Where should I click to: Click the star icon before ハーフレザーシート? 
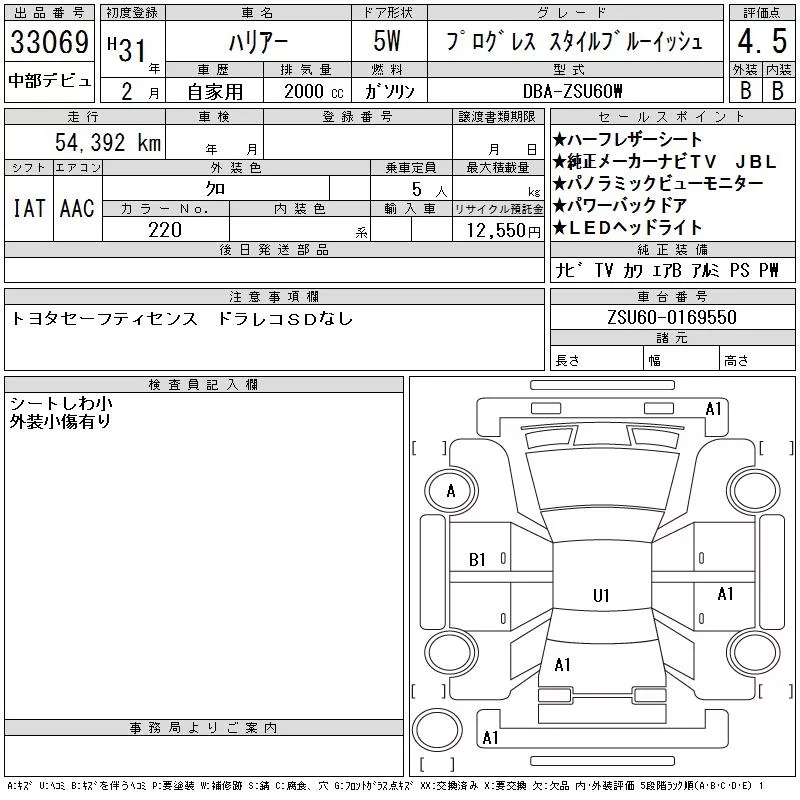click(x=560, y=140)
